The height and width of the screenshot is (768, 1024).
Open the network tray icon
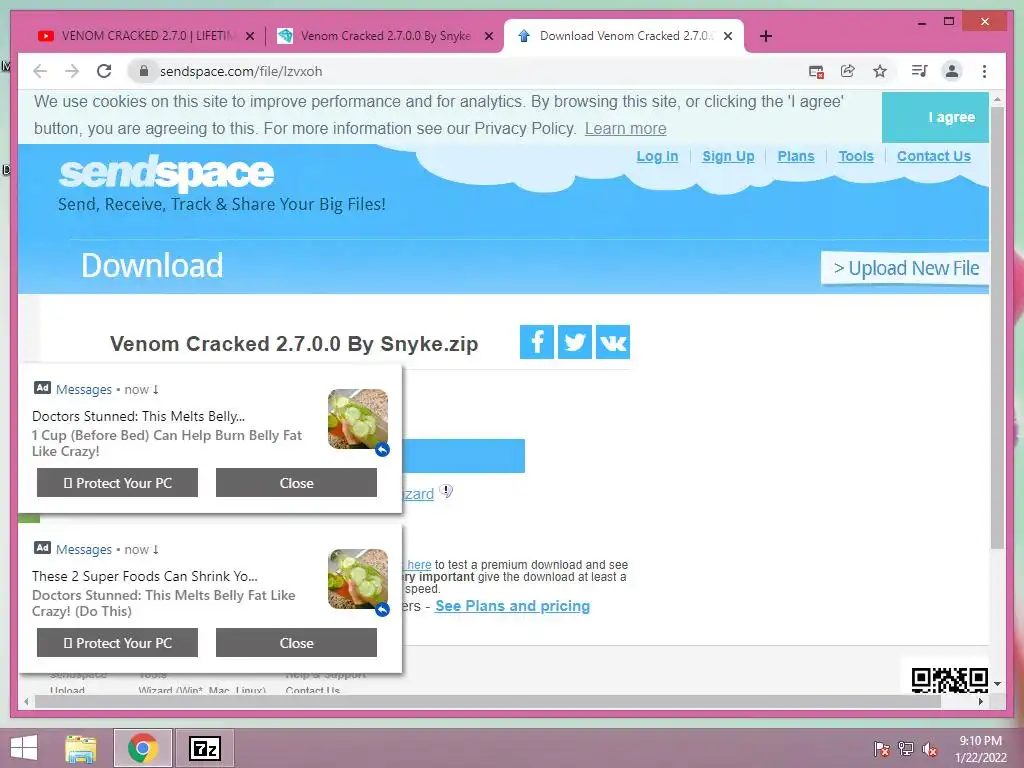pos(906,749)
